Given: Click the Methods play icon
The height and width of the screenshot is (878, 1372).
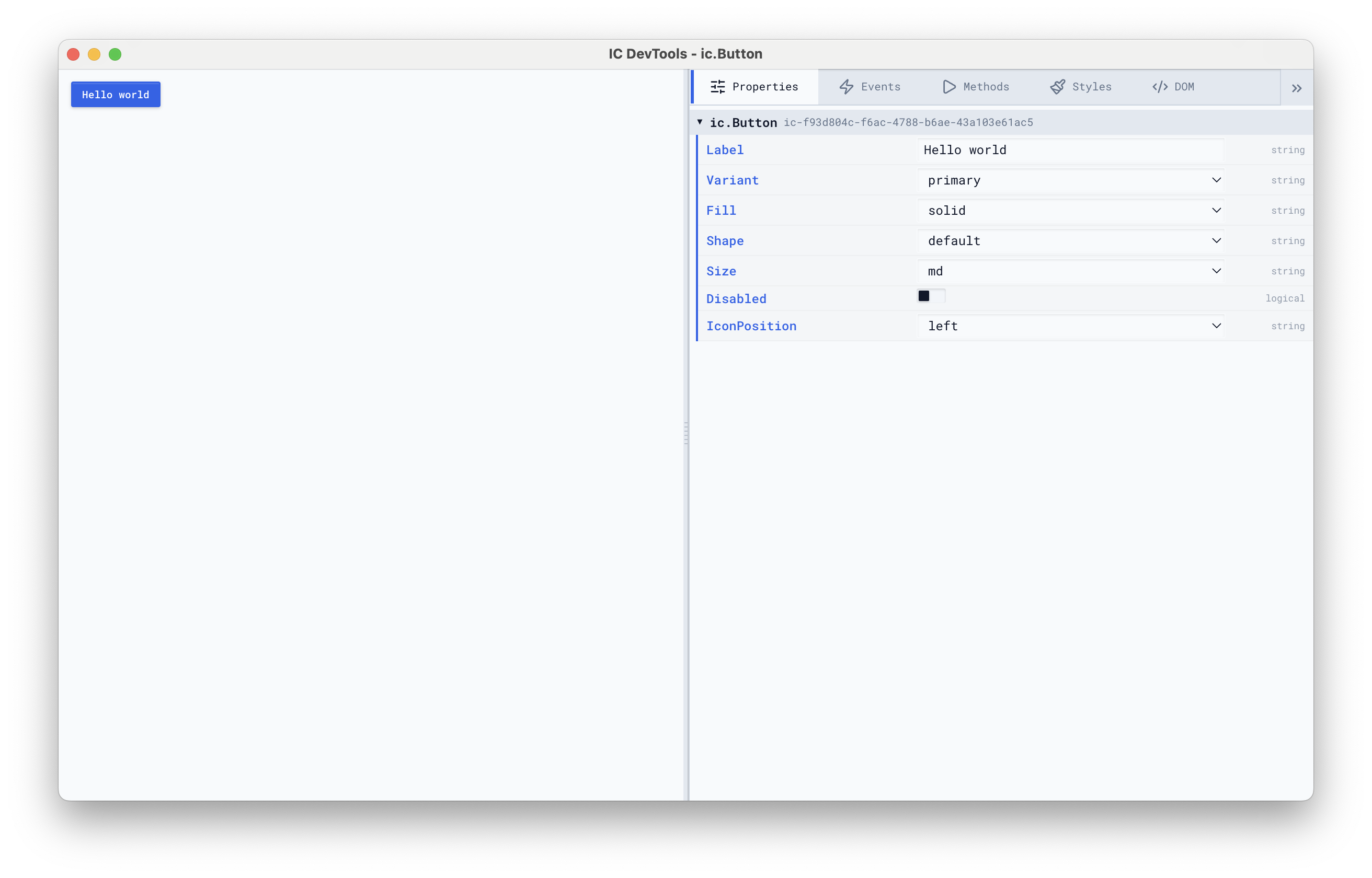Looking at the screenshot, I should coord(948,87).
